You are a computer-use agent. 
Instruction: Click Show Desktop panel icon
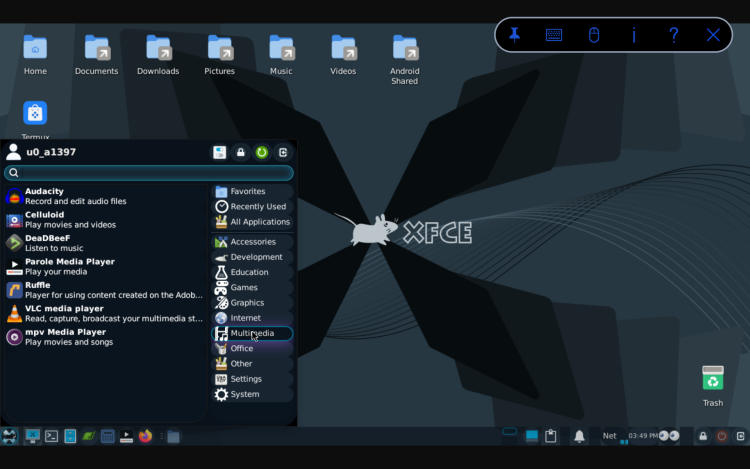tap(33, 436)
